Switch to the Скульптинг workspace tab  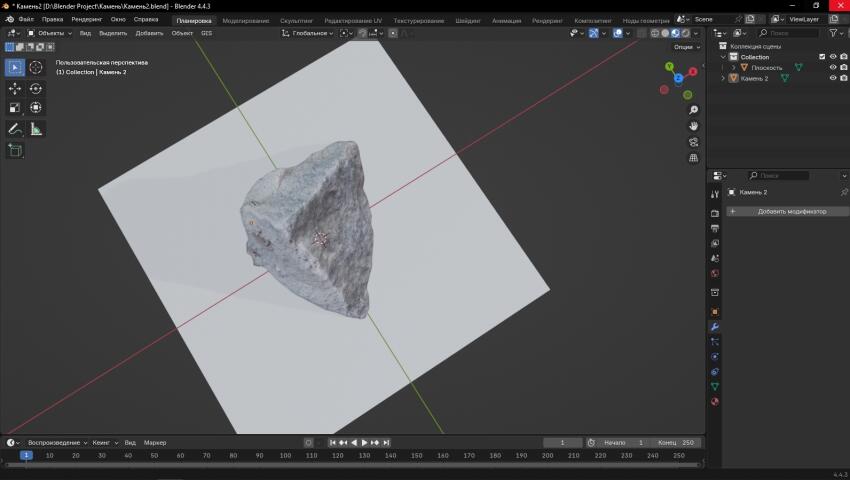tap(297, 21)
